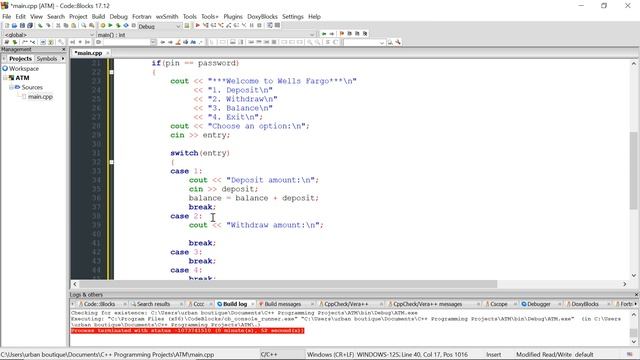640x360 pixels.
Task: Open the search text combo box dropdown arrow
Action: click(153, 42)
